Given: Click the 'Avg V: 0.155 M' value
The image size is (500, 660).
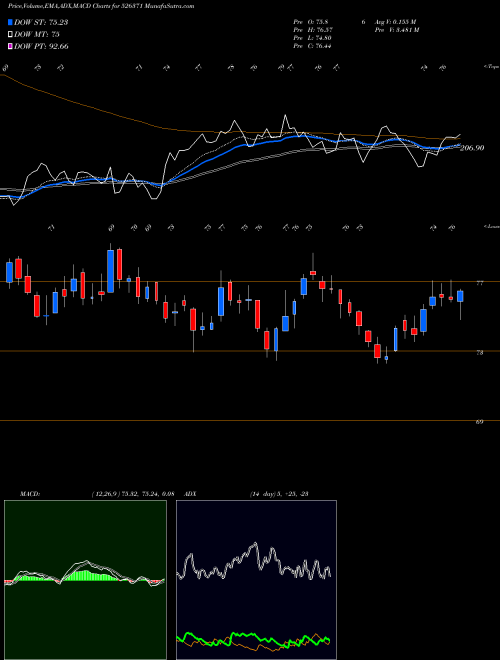Looking at the screenshot, I should [x=394, y=22].
